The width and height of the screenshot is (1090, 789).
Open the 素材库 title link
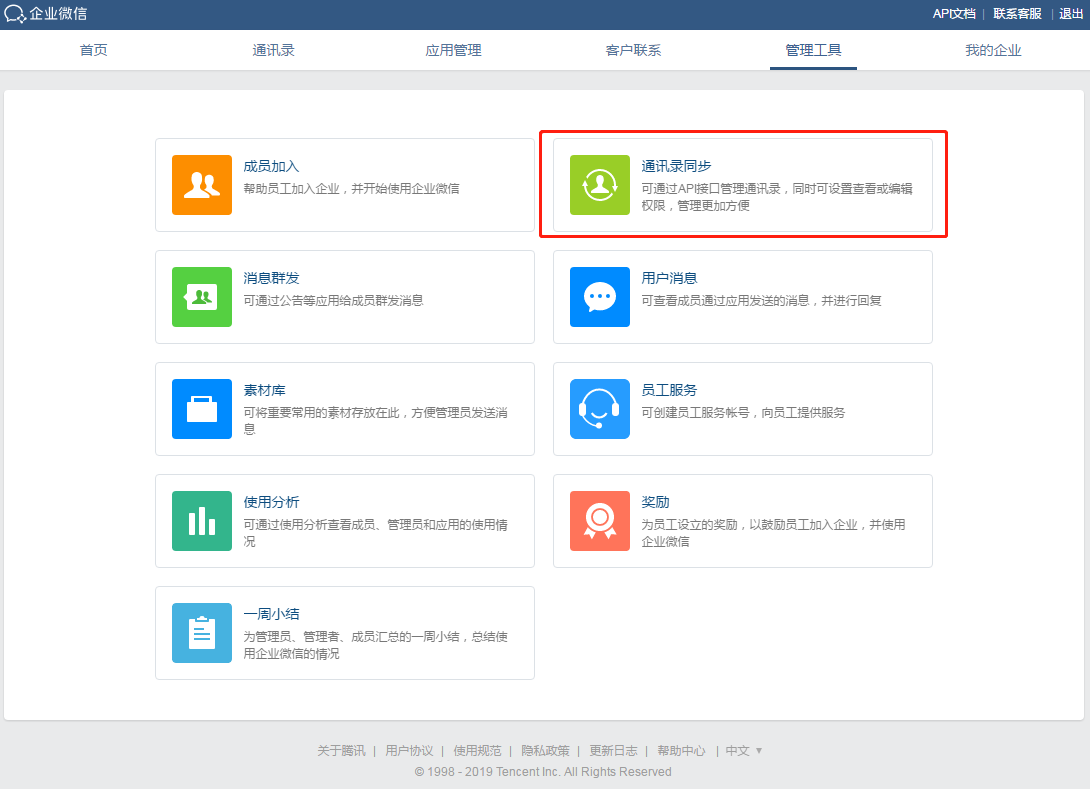(264, 390)
